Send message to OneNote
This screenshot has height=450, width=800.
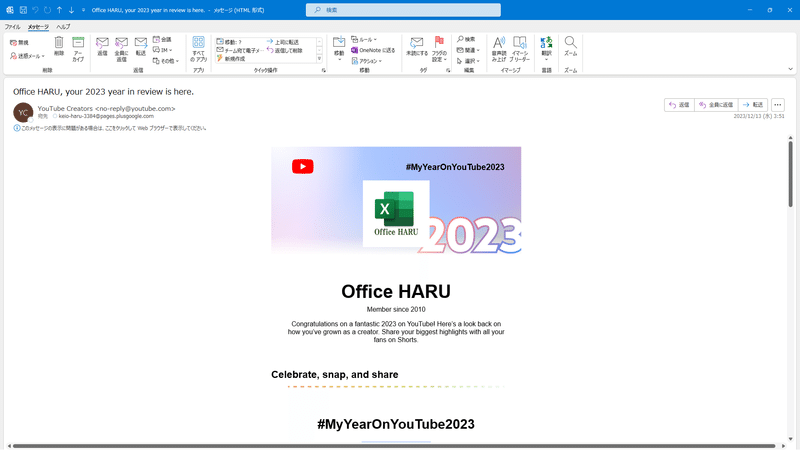(x=373, y=50)
